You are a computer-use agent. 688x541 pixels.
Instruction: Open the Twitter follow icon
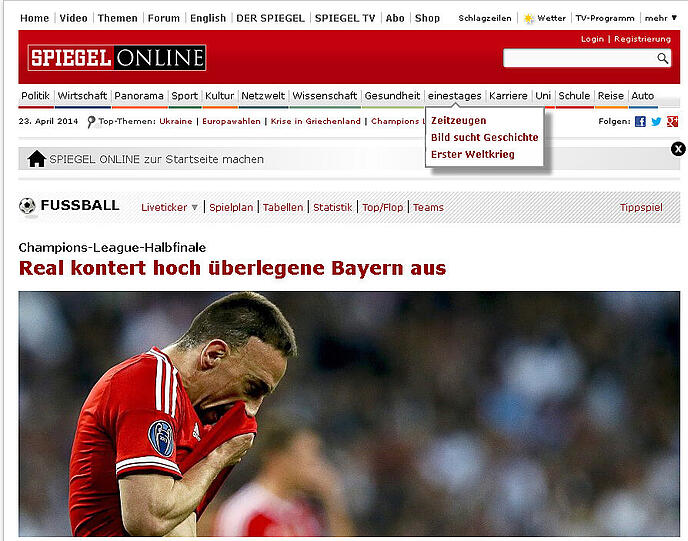click(656, 122)
